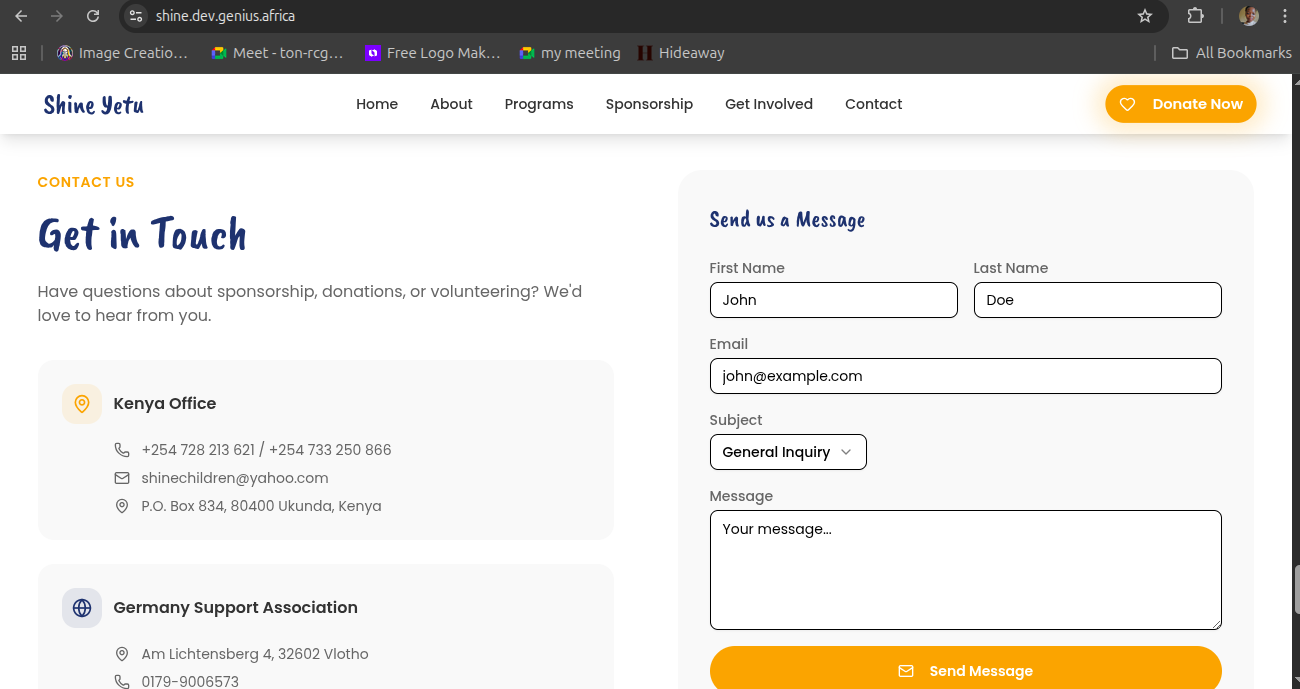Click the browser address bar URL
The width and height of the screenshot is (1300, 689).
225,16
